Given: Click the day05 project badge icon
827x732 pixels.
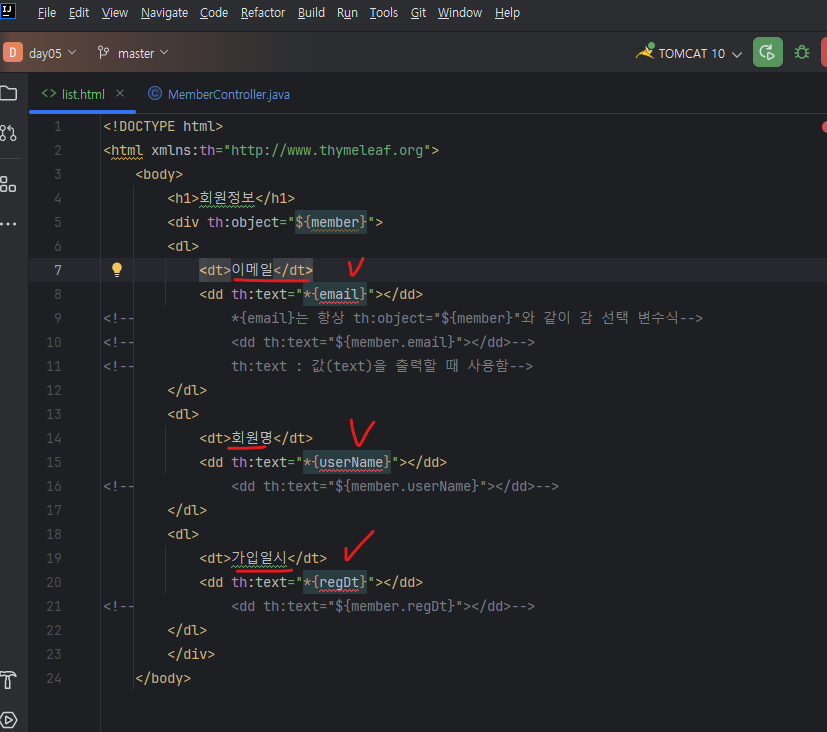Looking at the screenshot, I should coord(13,52).
